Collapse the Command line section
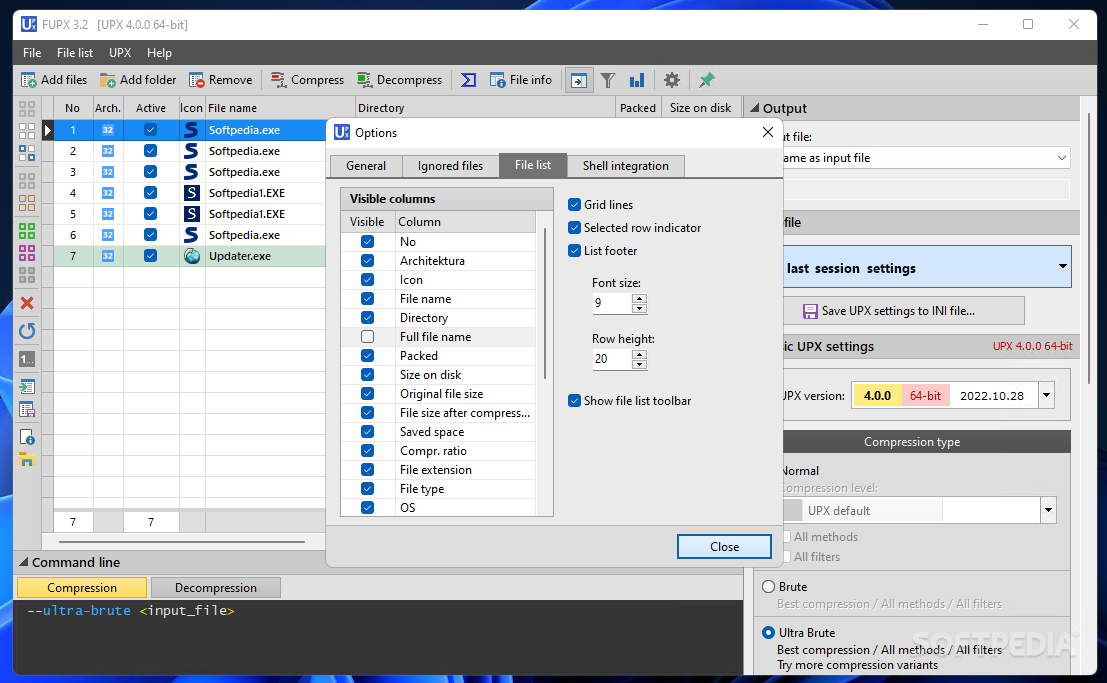The width and height of the screenshot is (1107, 683). (23, 562)
